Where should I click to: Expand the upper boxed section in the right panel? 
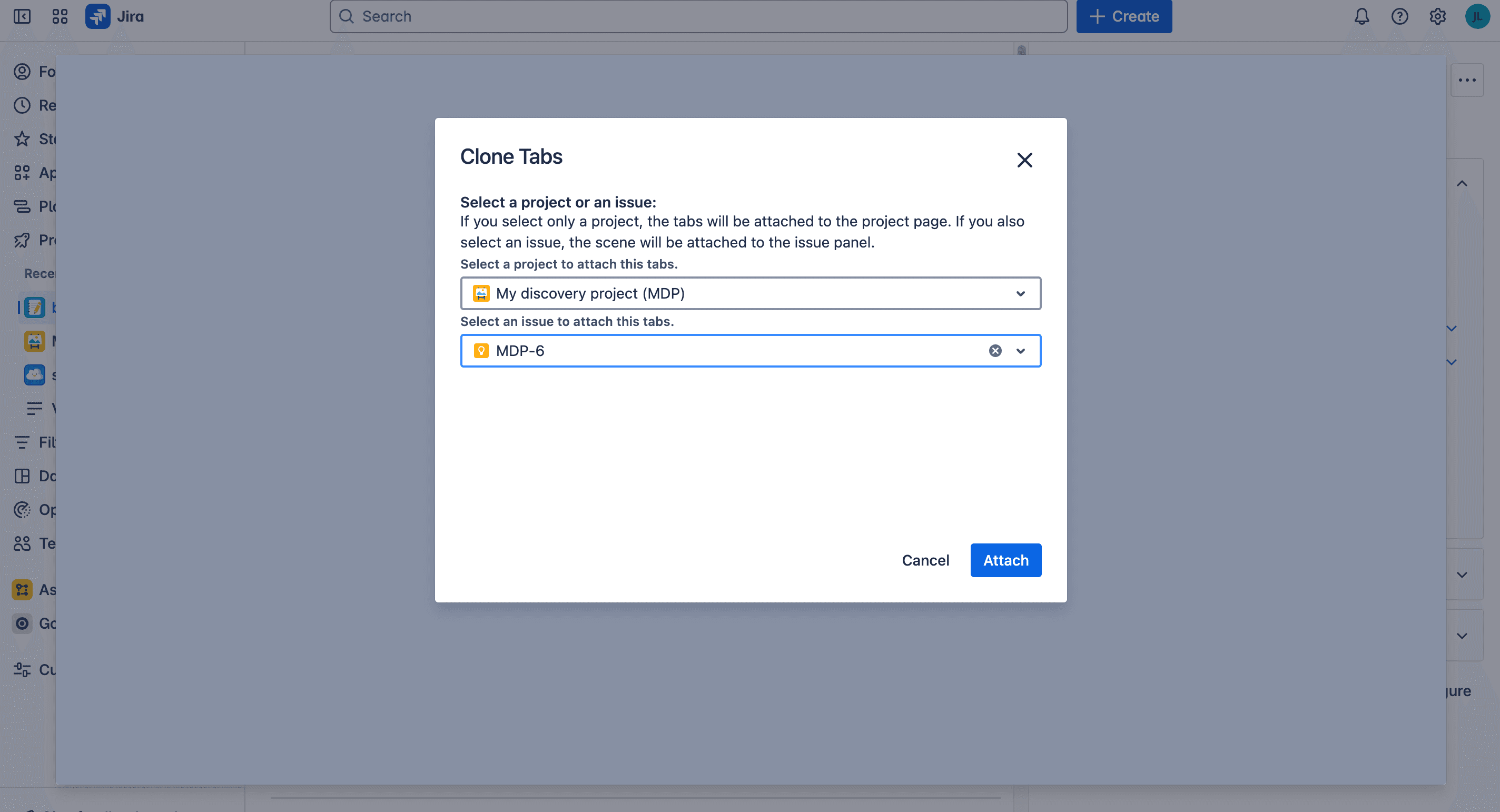pos(1462,575)
